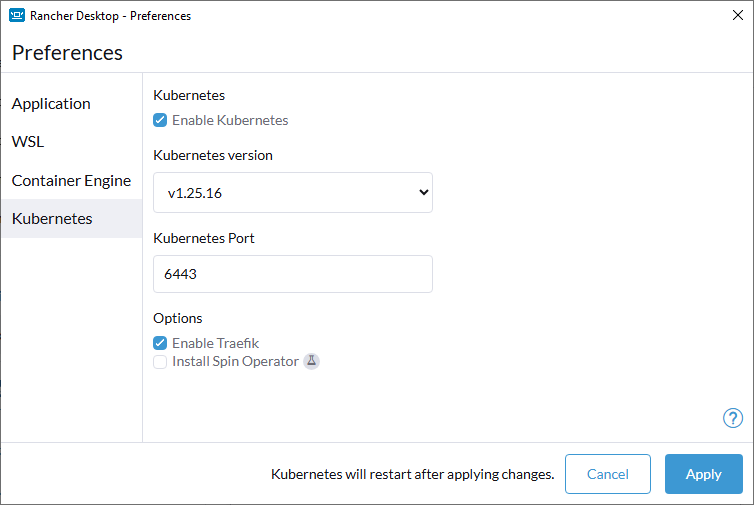Viewport: 754px width, 505px height.
Task: Click Apply to save changes
Action: tap(703, 474)
